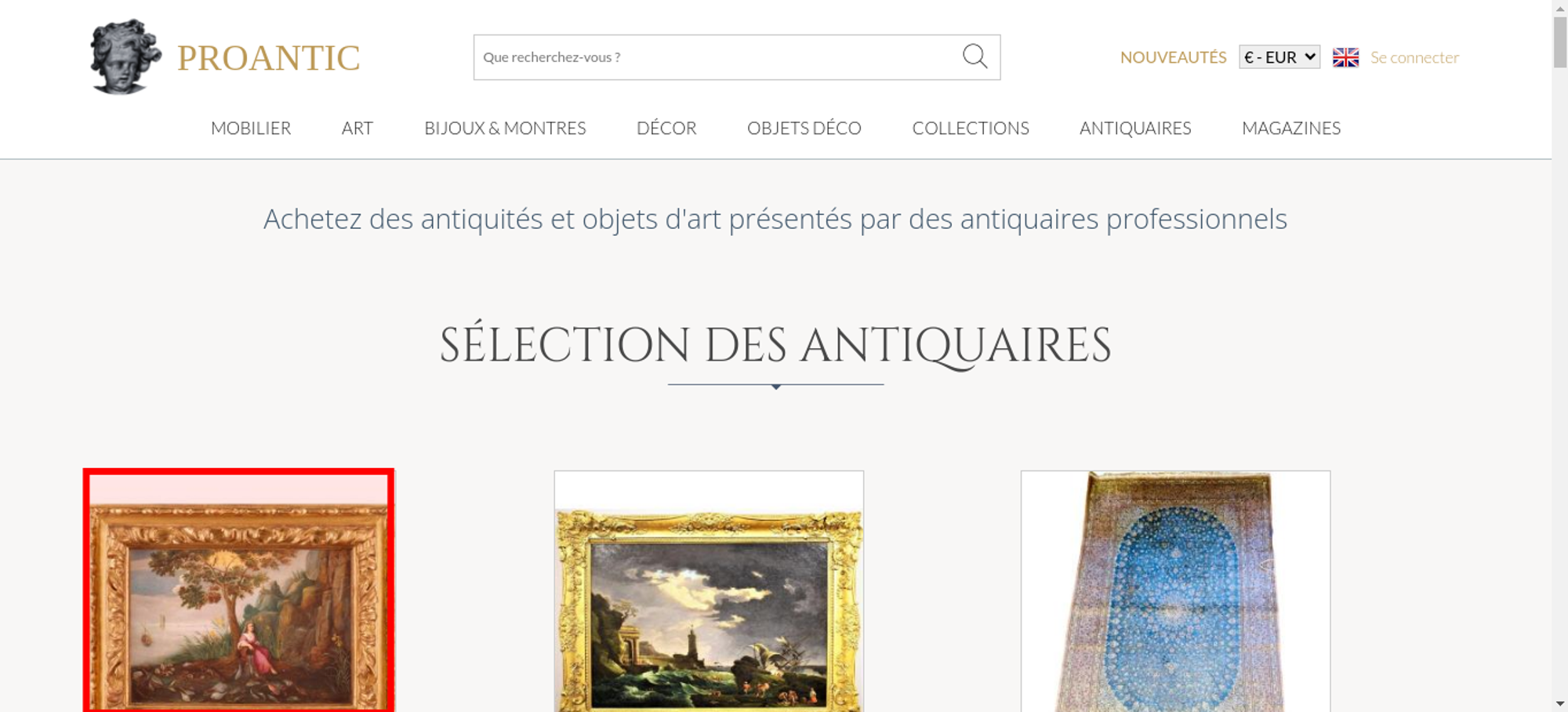Browse the Antiquaires page
Viewport: 1568px width, 712px height.
[x=1135, y=128]
